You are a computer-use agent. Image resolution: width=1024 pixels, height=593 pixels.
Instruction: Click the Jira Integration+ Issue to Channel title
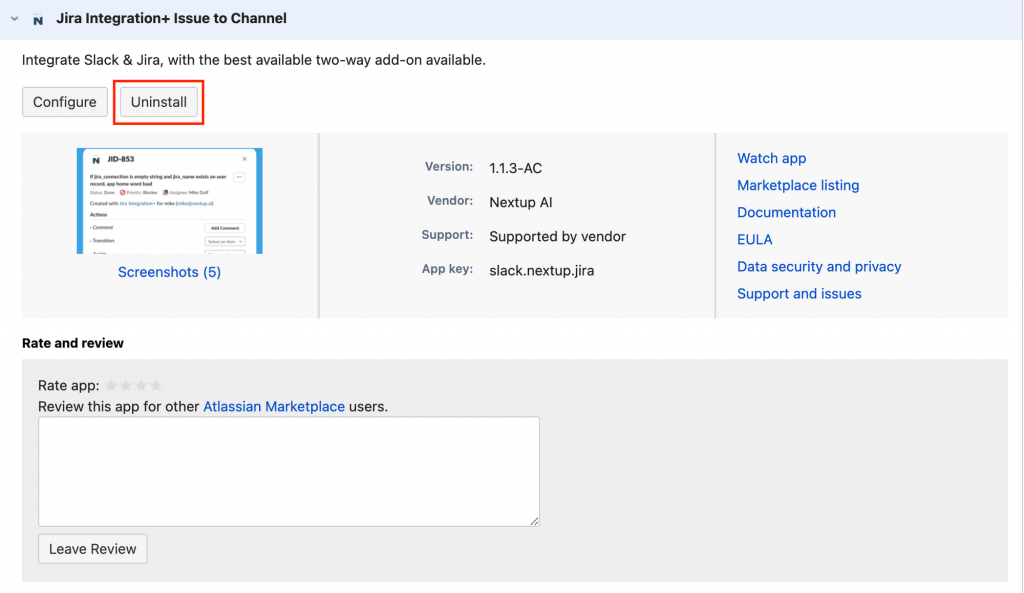(x=171, y=18)
